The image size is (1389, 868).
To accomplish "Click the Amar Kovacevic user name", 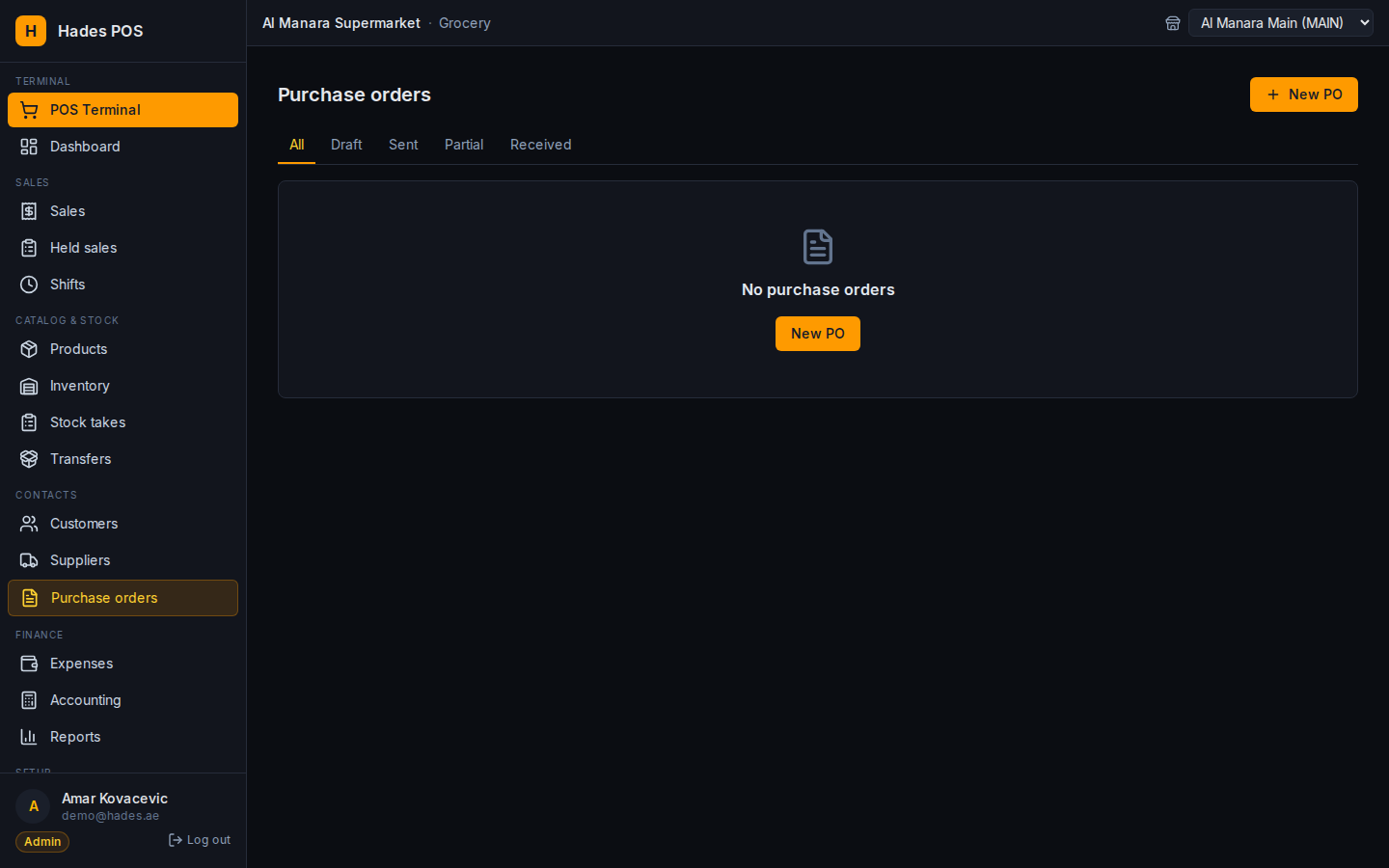I will coord(115,799).
